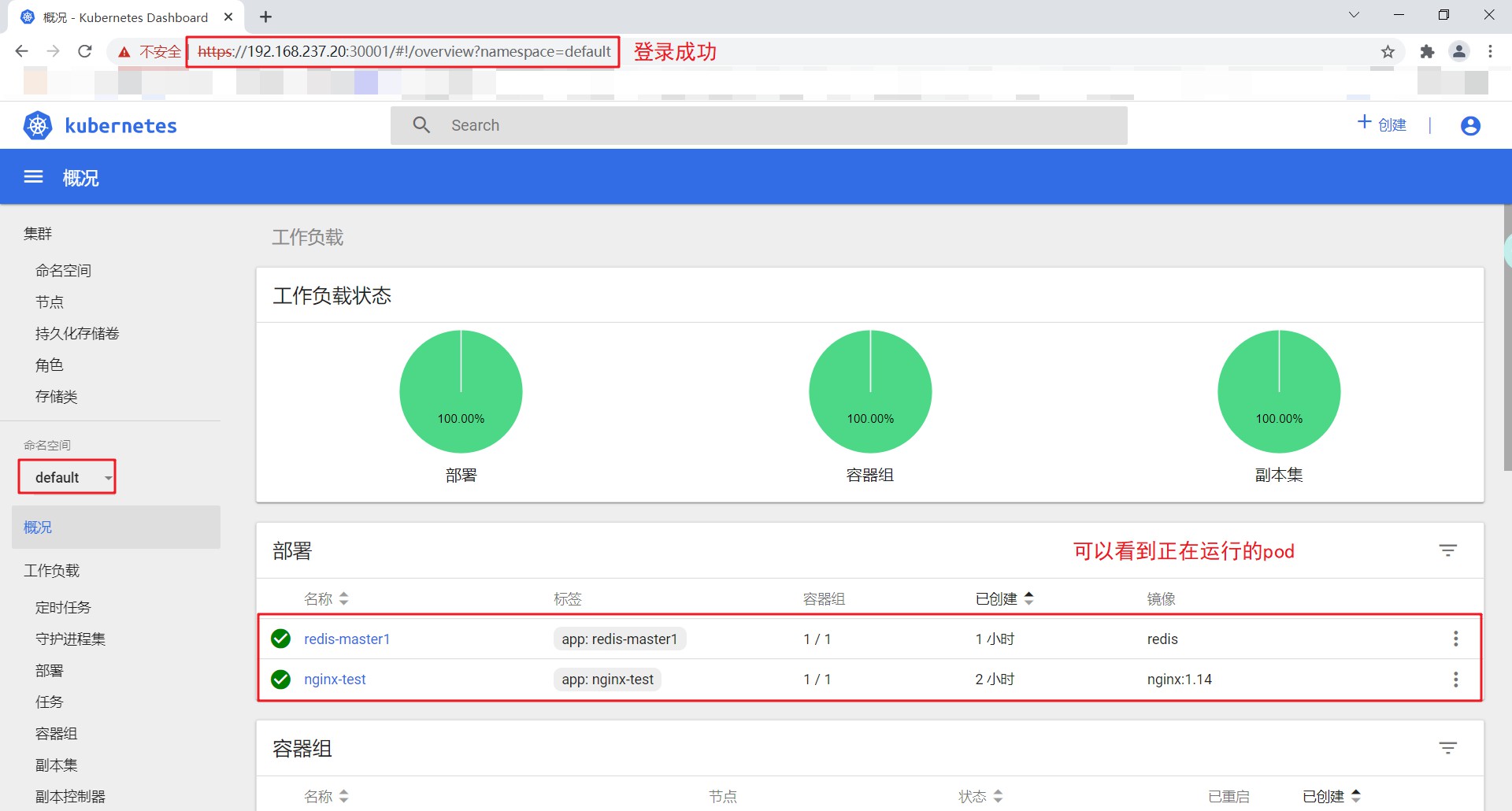Open filter for the 部署 table

point(1448,550)
